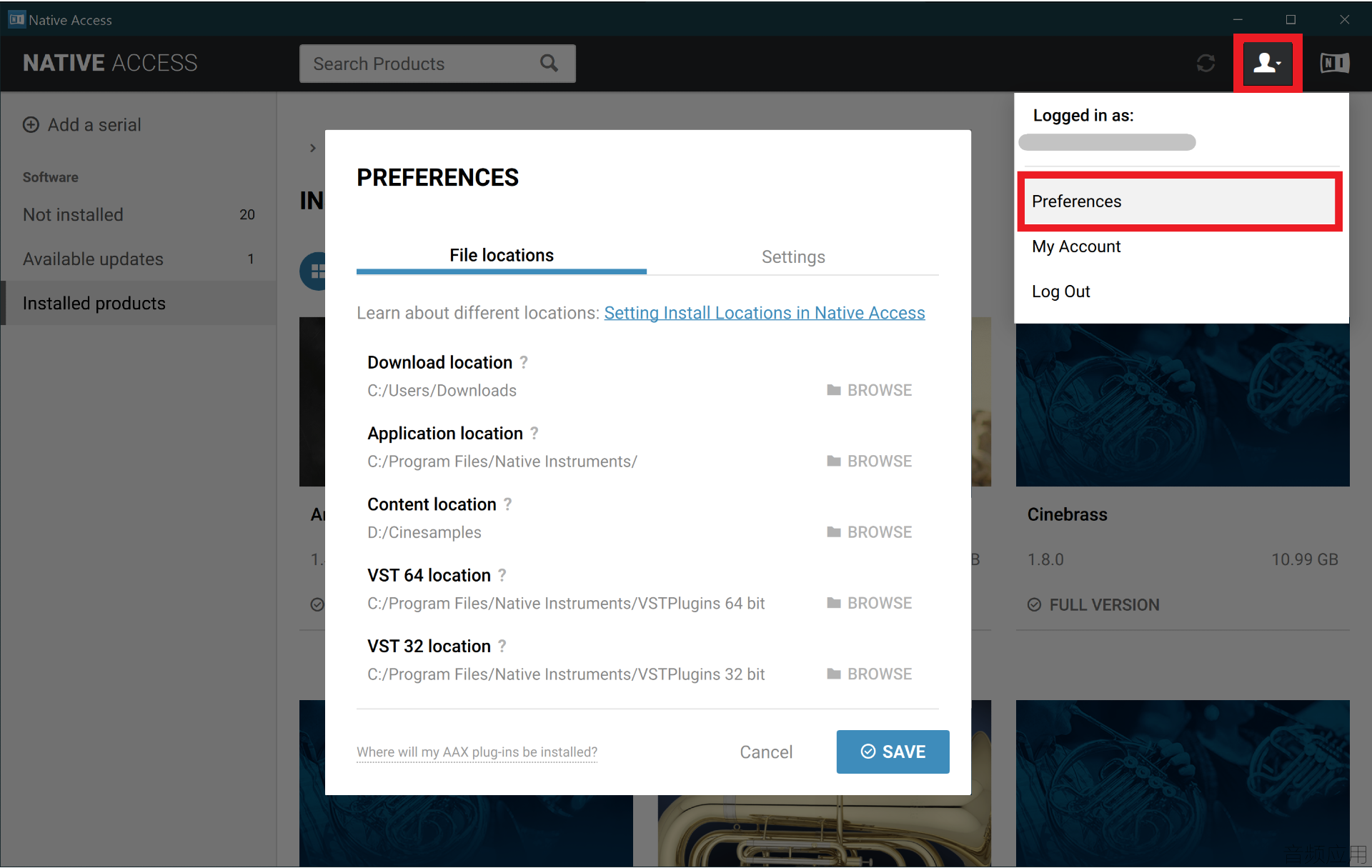Viewport: 1372px width, 868px height.
Task: Browse for VST 32 location folder
Action: point(869,674)
